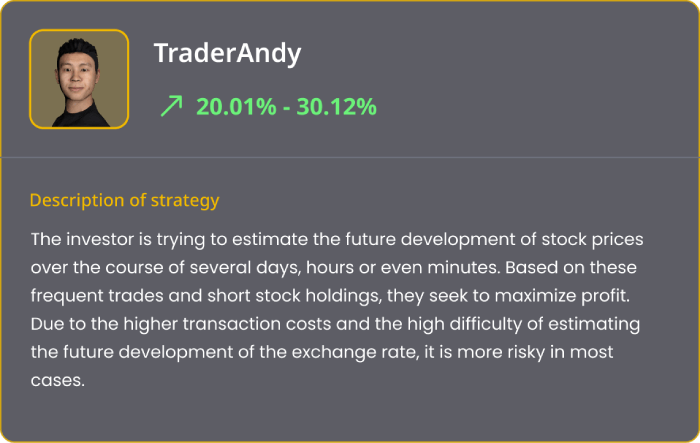This screenshot has height=443, width=700.
Task: Open TraderAndy's profile photo
Action: point(79,79)
